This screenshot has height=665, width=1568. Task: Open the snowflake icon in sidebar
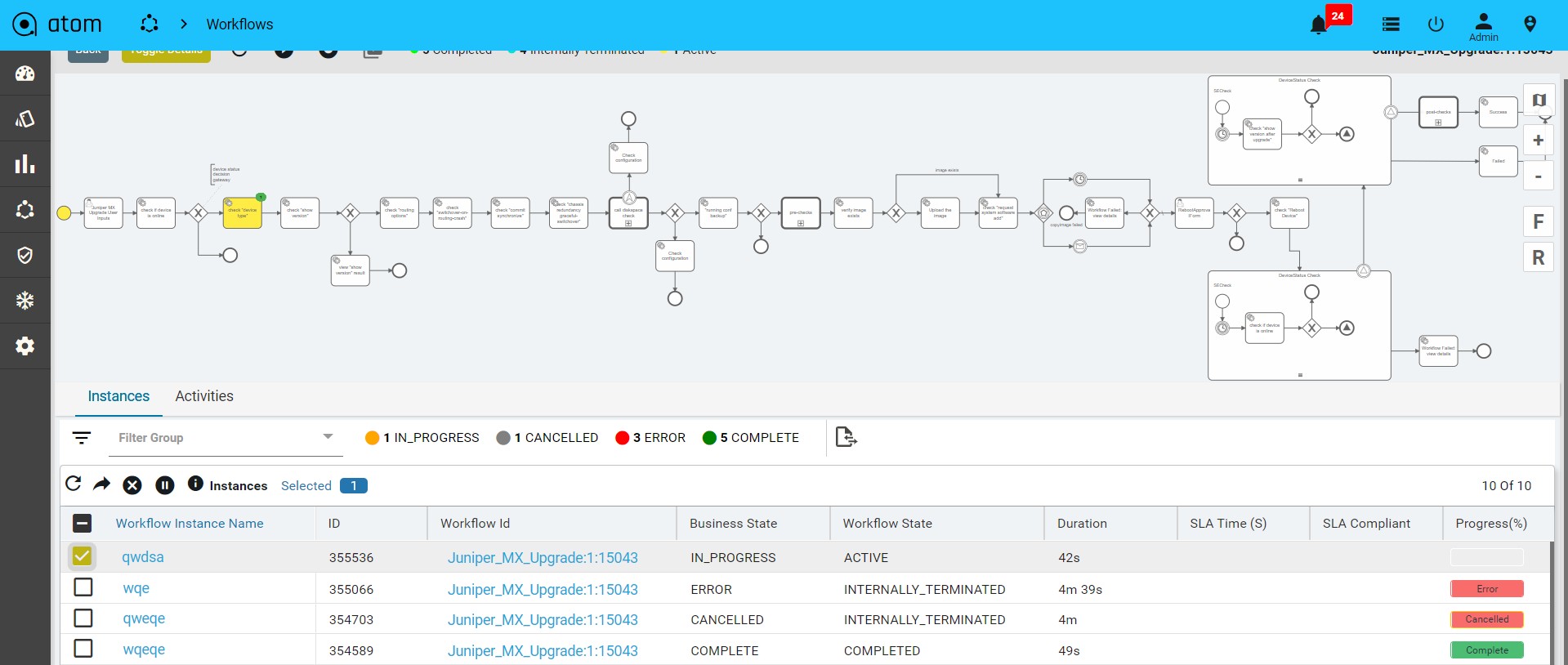point(25,301)
